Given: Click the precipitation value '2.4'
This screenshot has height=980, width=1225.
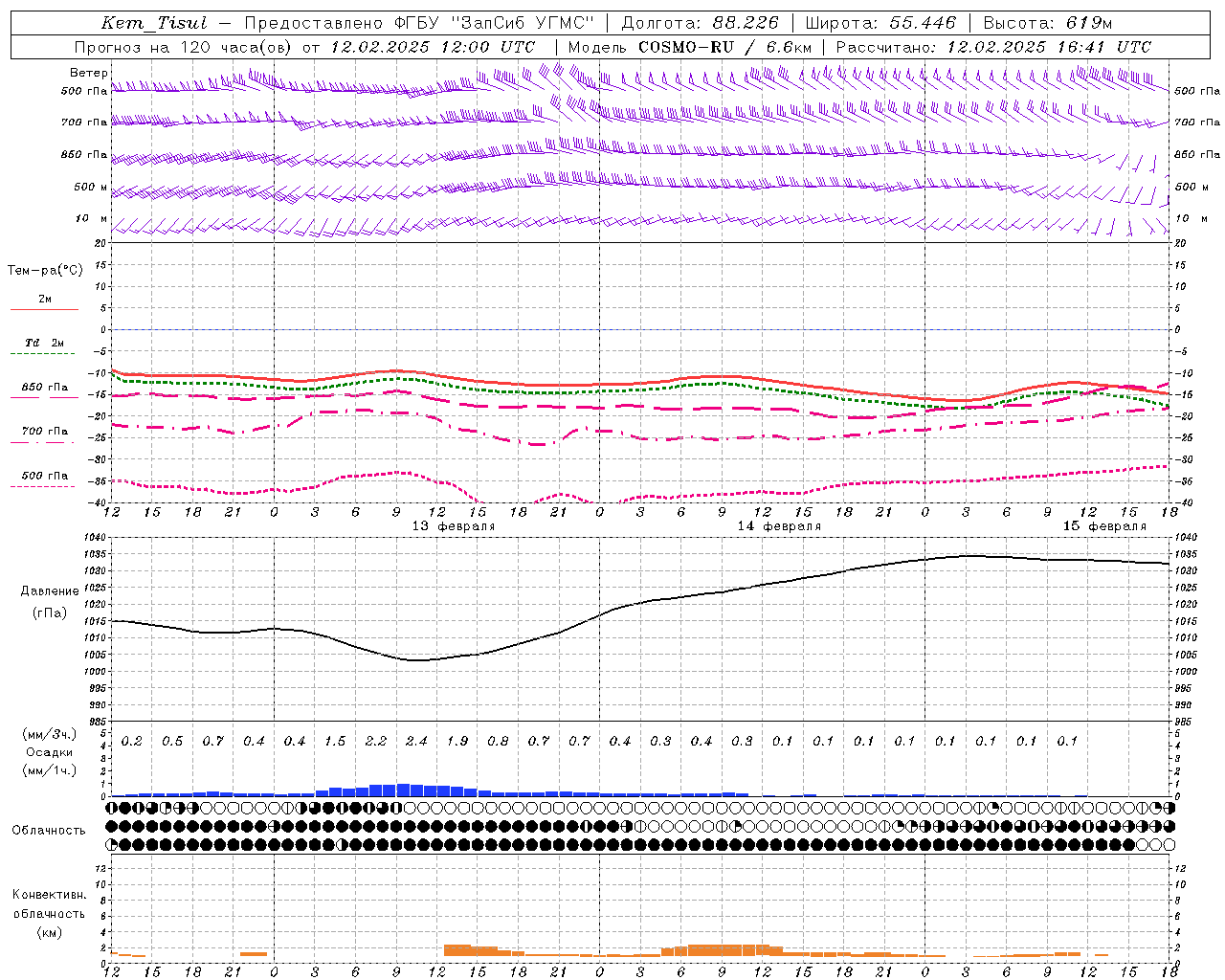Looking at the screenshot, I should pos(416,742).
